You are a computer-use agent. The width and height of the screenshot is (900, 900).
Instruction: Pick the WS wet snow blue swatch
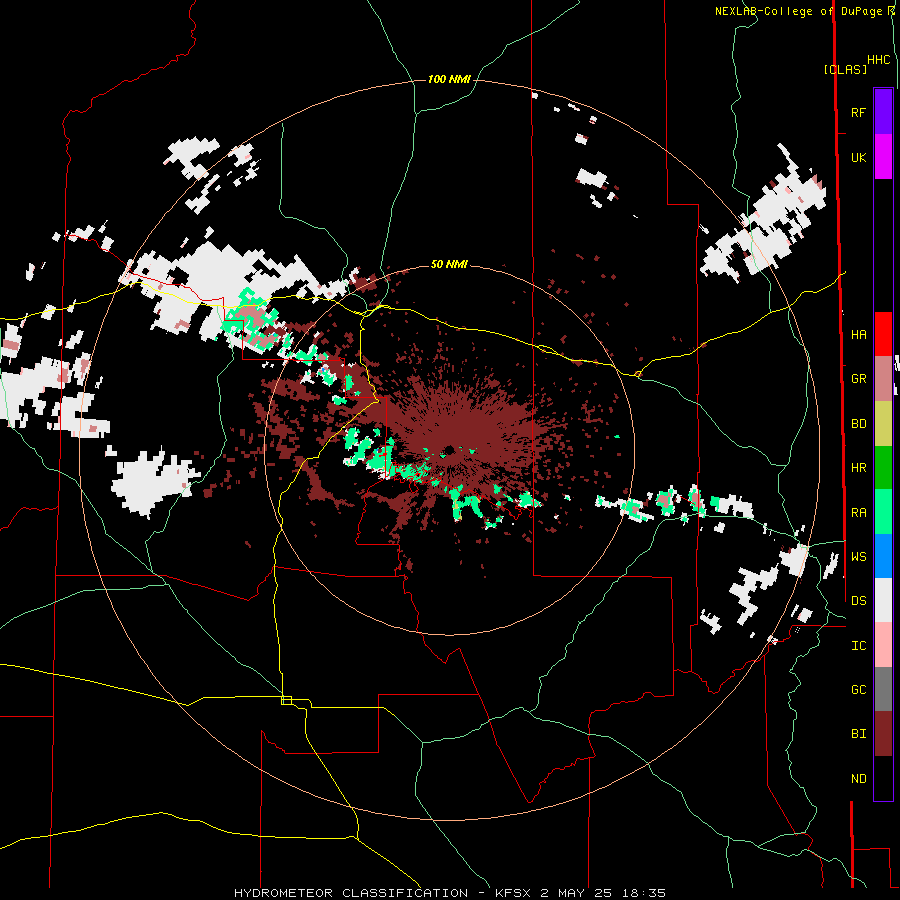pos(883,556)
